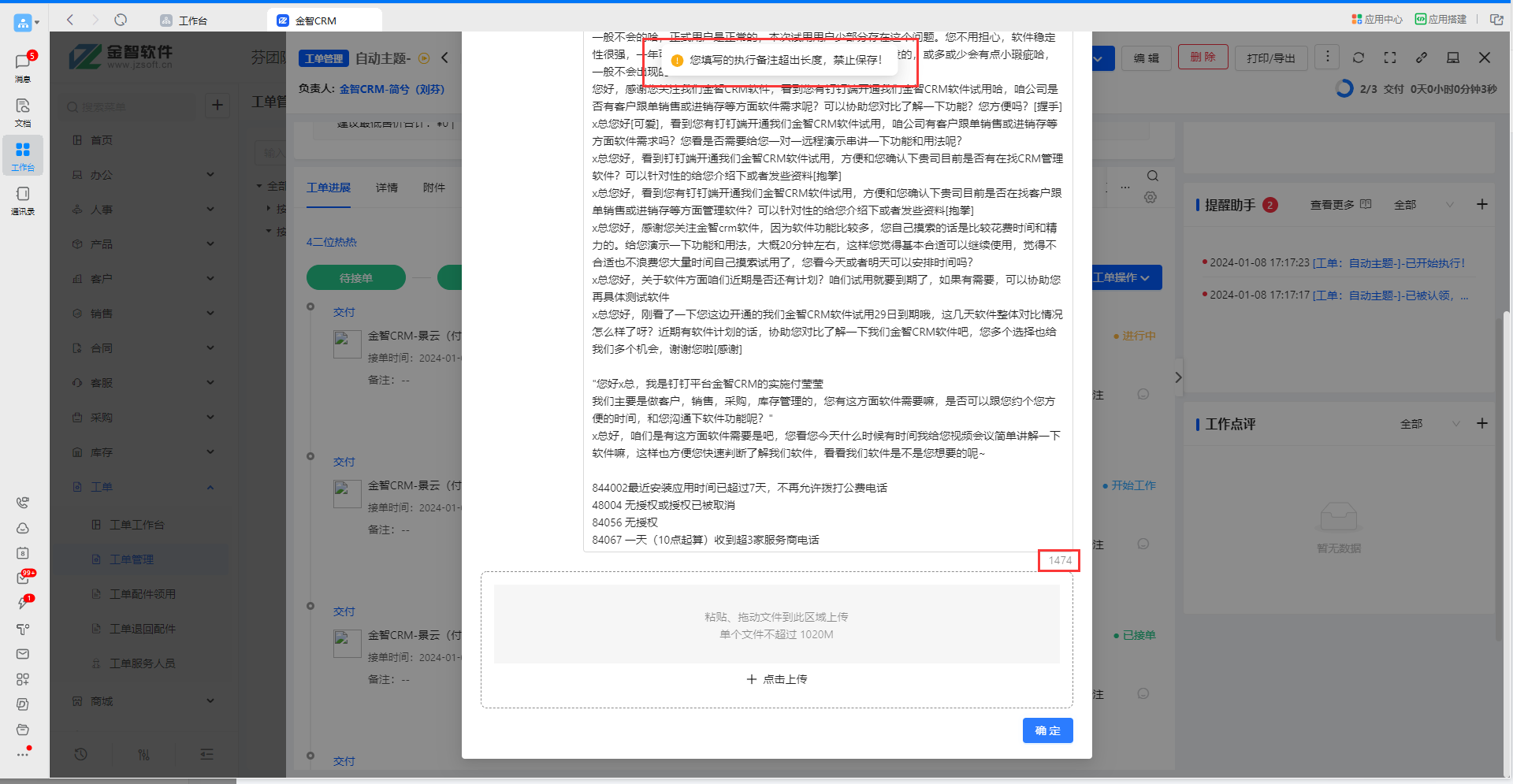Viewport: 1513px width, 784px height.
Task: Click the vertical three-dot more menu
Action: pos(1328,57)
